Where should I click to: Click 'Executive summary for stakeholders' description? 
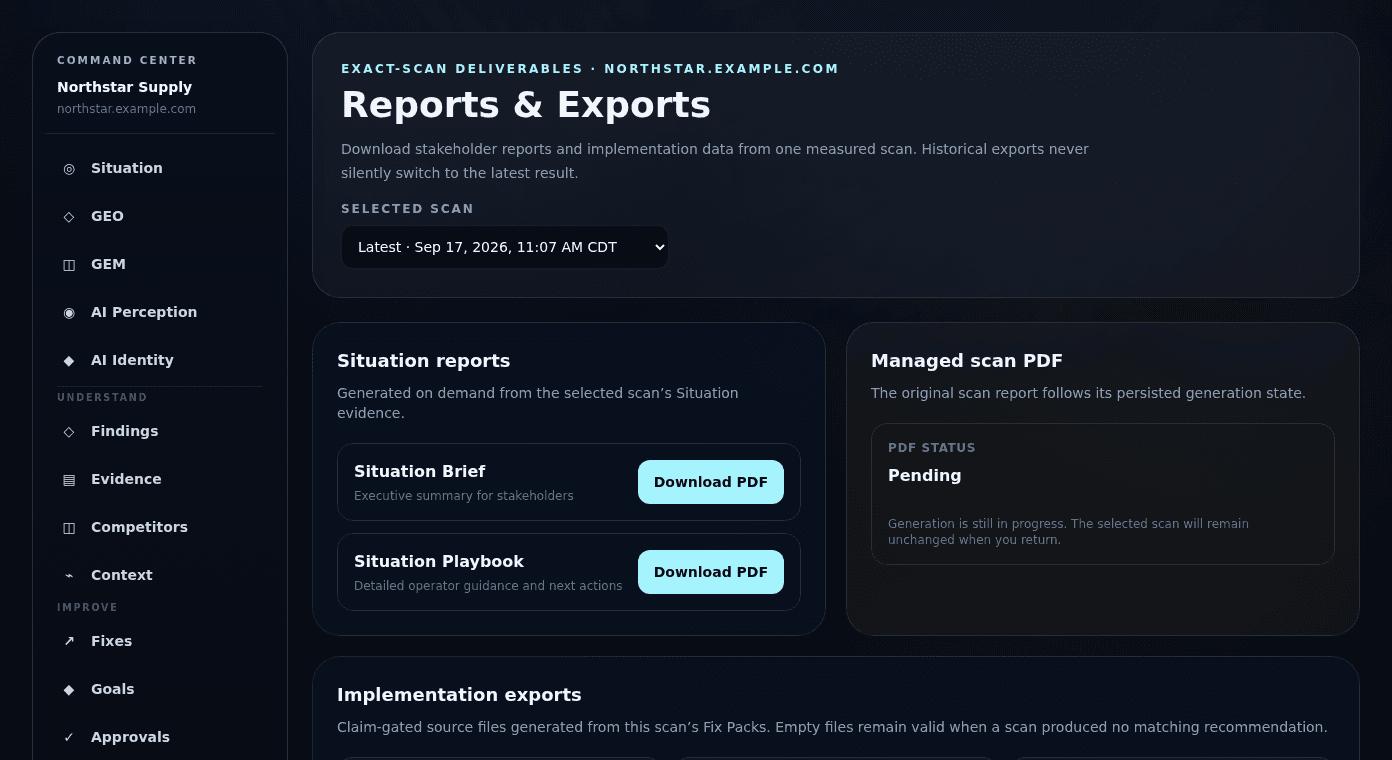point(464,496)
